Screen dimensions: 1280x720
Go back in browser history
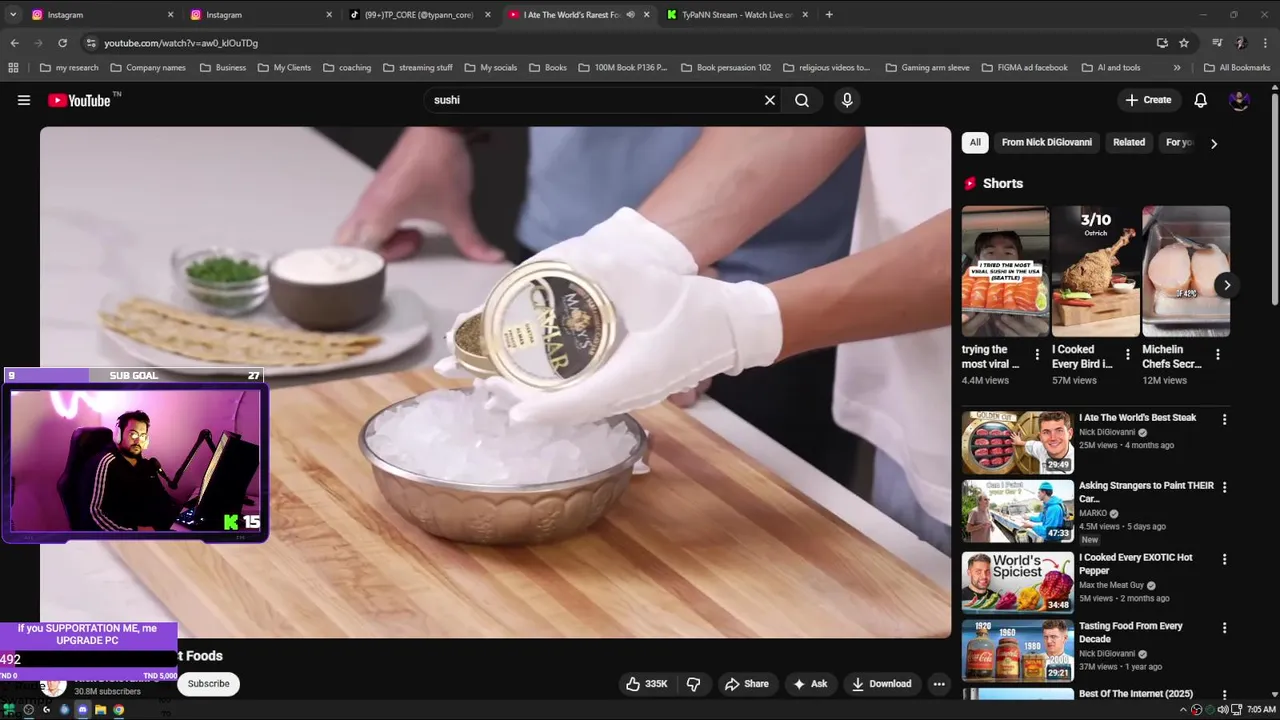coord(14,43)
